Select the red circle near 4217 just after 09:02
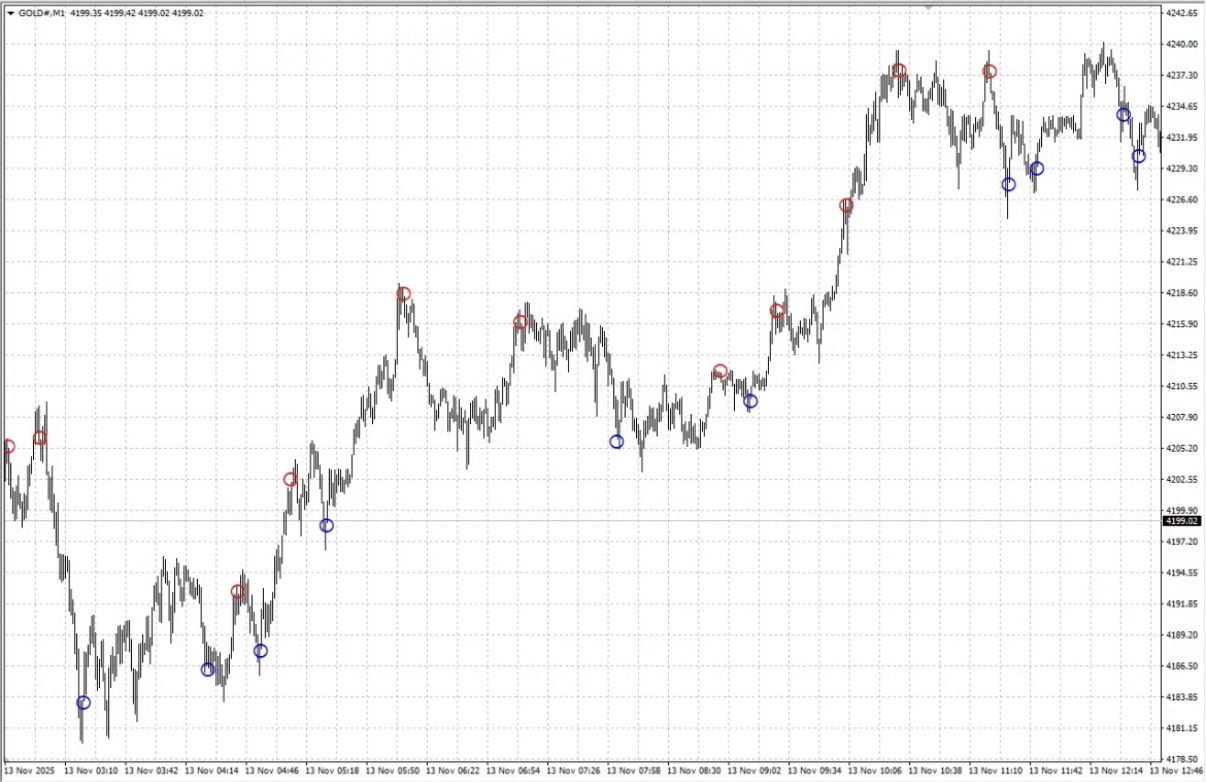 tap(777, 311)
